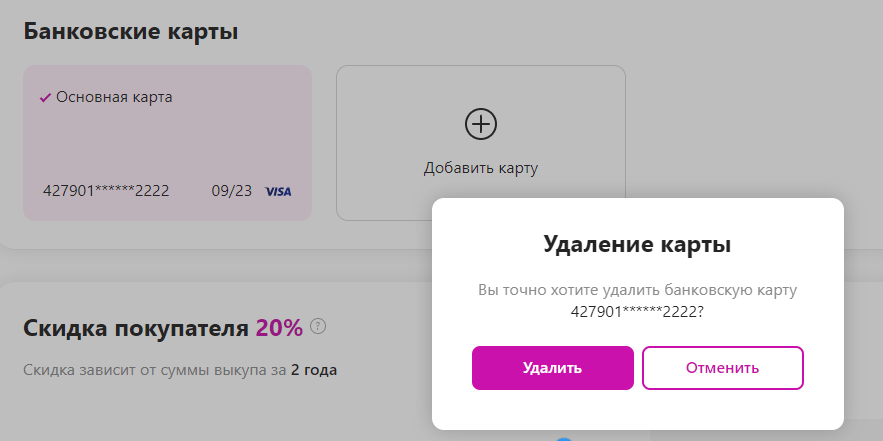The width and height of the screenshot is (883, 441).
Task: Click the 20% discount value
Action: [x=279, y=328]
